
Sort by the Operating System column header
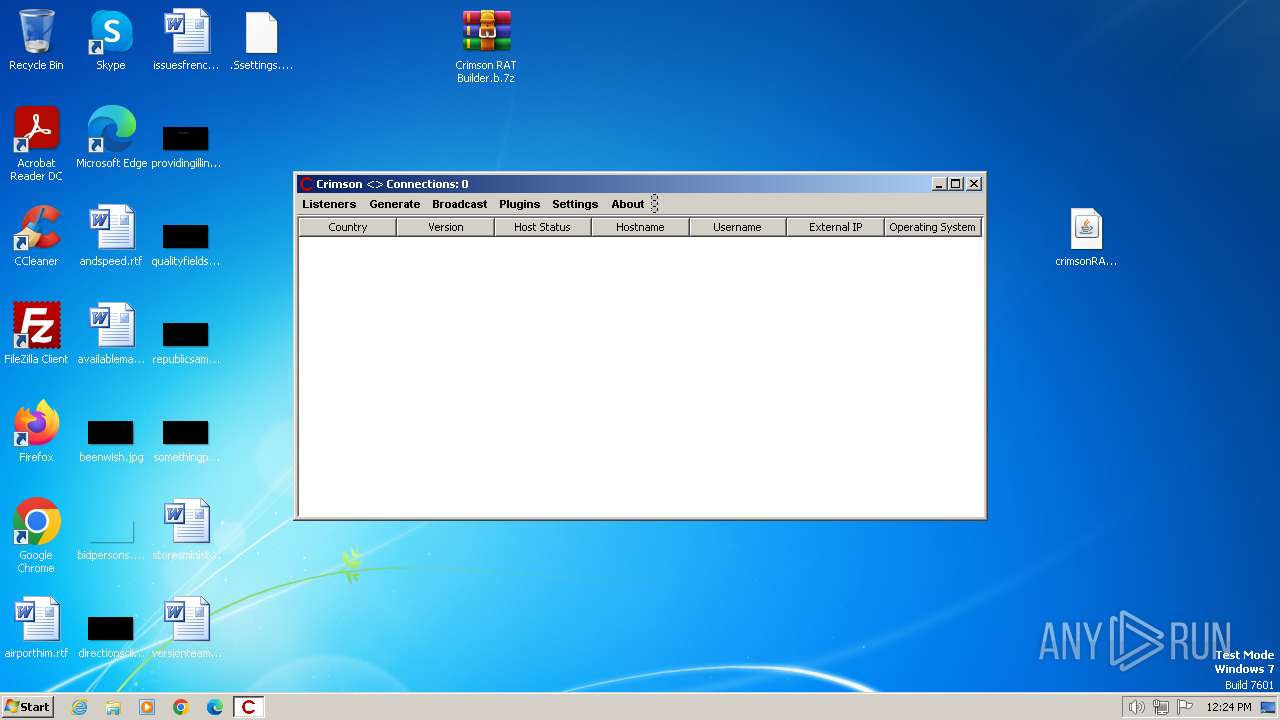click(x=932, y=227)
